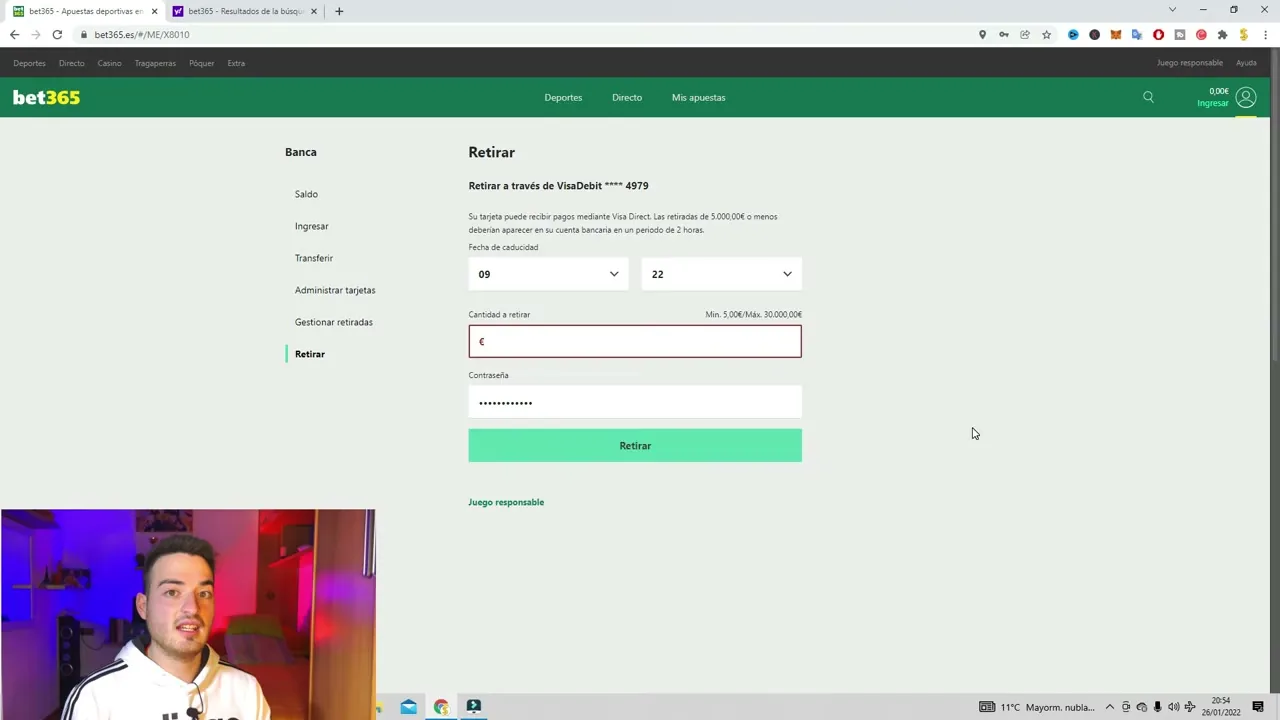Switch to the Resultados de la búsqueda tab
Viewport: 1280px width, 720px height.
tap(245, 11)
